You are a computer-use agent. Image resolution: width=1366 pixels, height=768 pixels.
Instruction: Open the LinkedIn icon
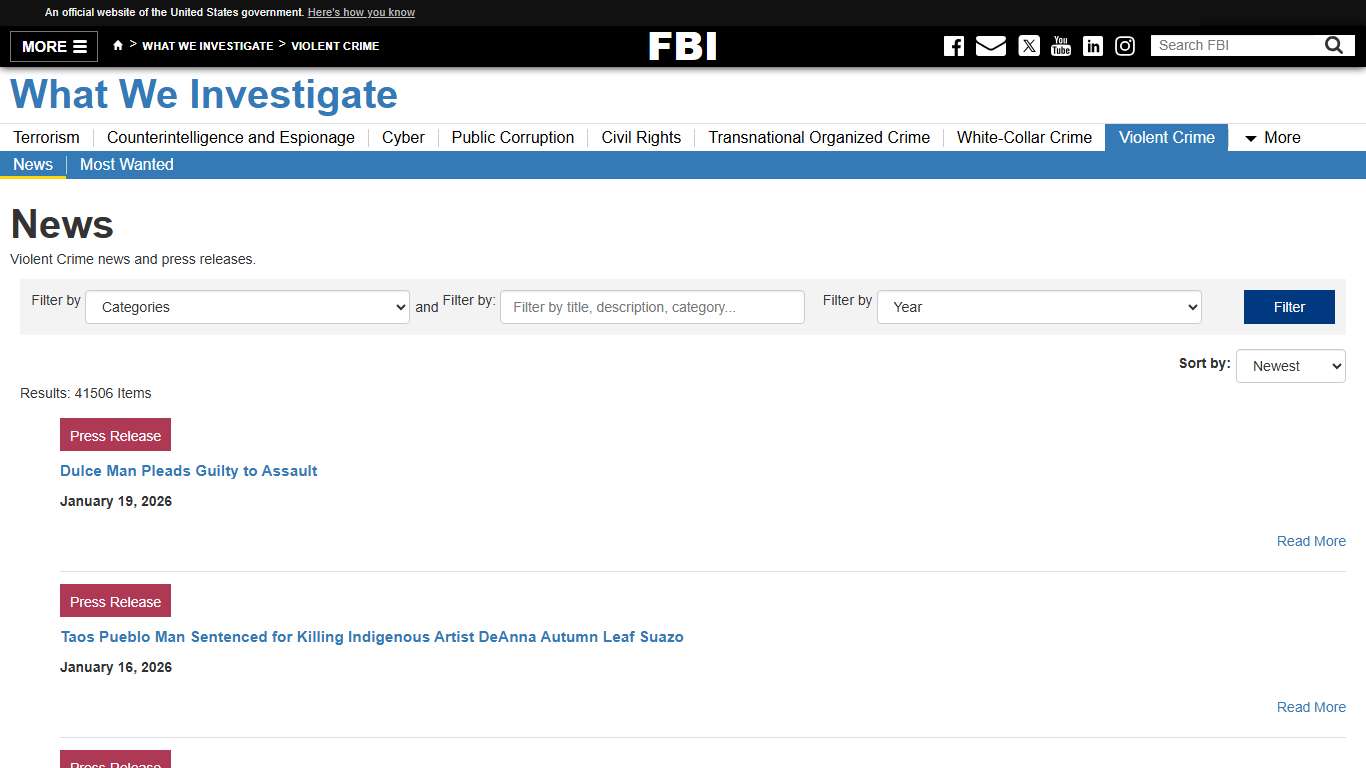(1092, 45)
